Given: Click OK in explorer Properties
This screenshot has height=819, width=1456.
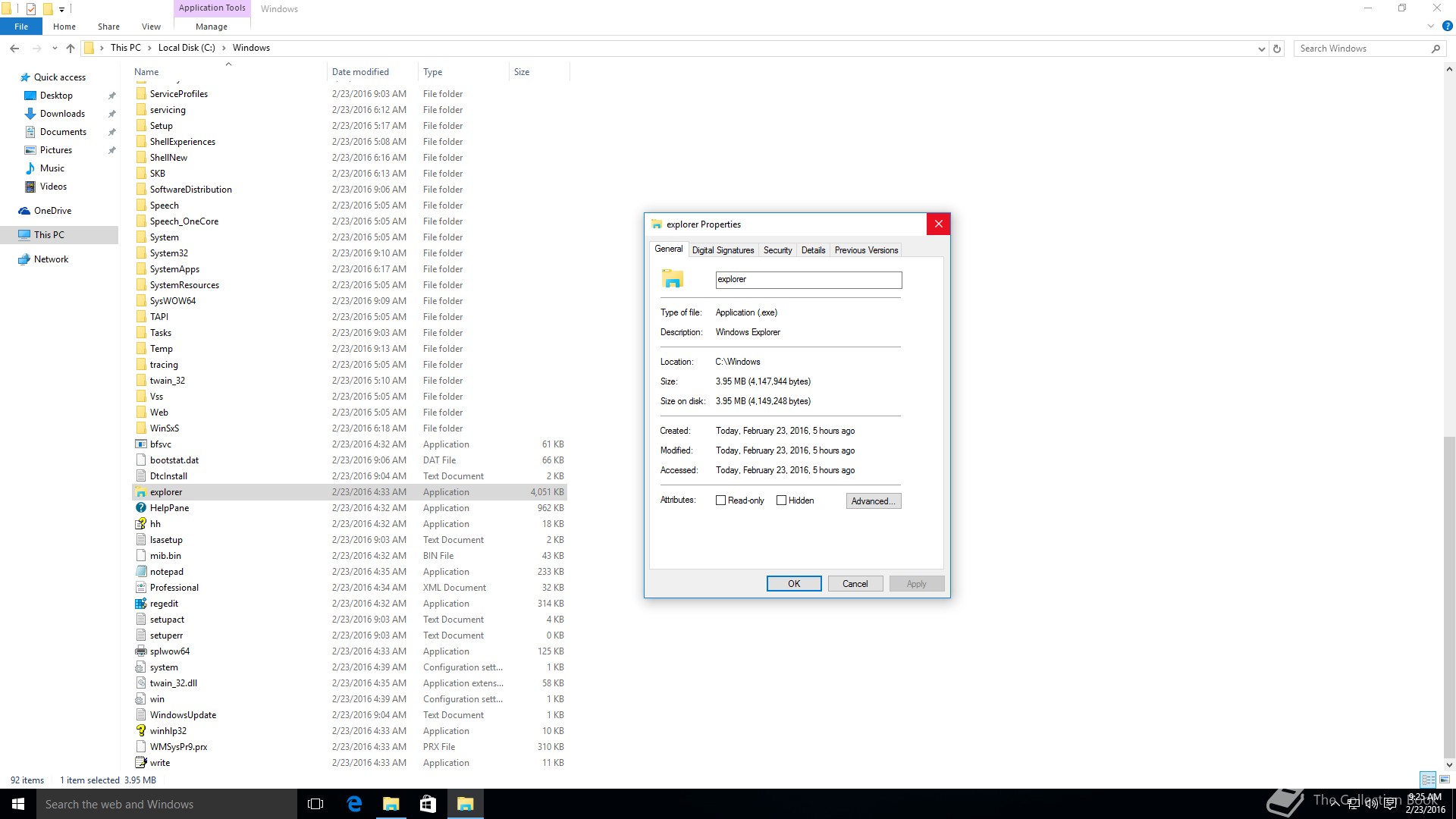Looking at the screenshot, I should point(794,584).
